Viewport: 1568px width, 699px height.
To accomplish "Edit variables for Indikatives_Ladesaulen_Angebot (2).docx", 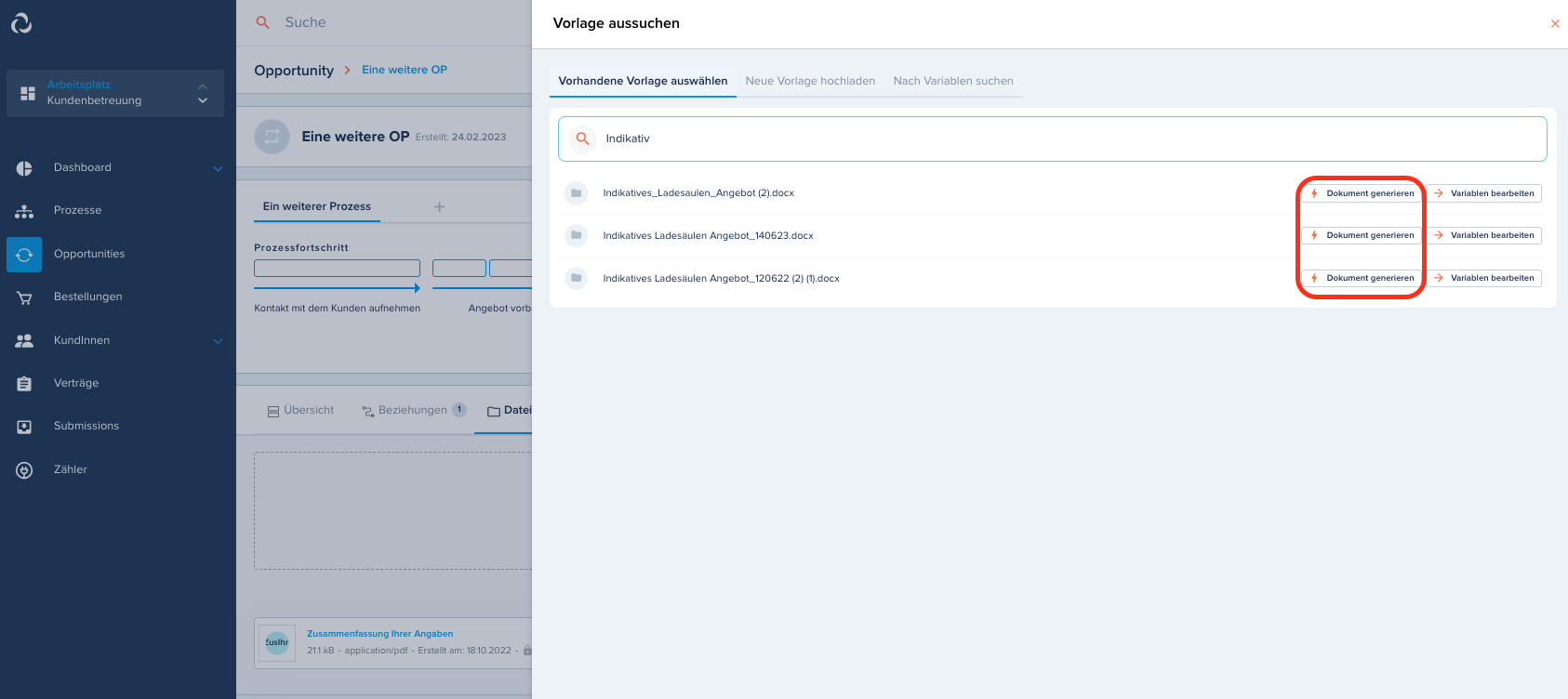I will [1483, 193].
